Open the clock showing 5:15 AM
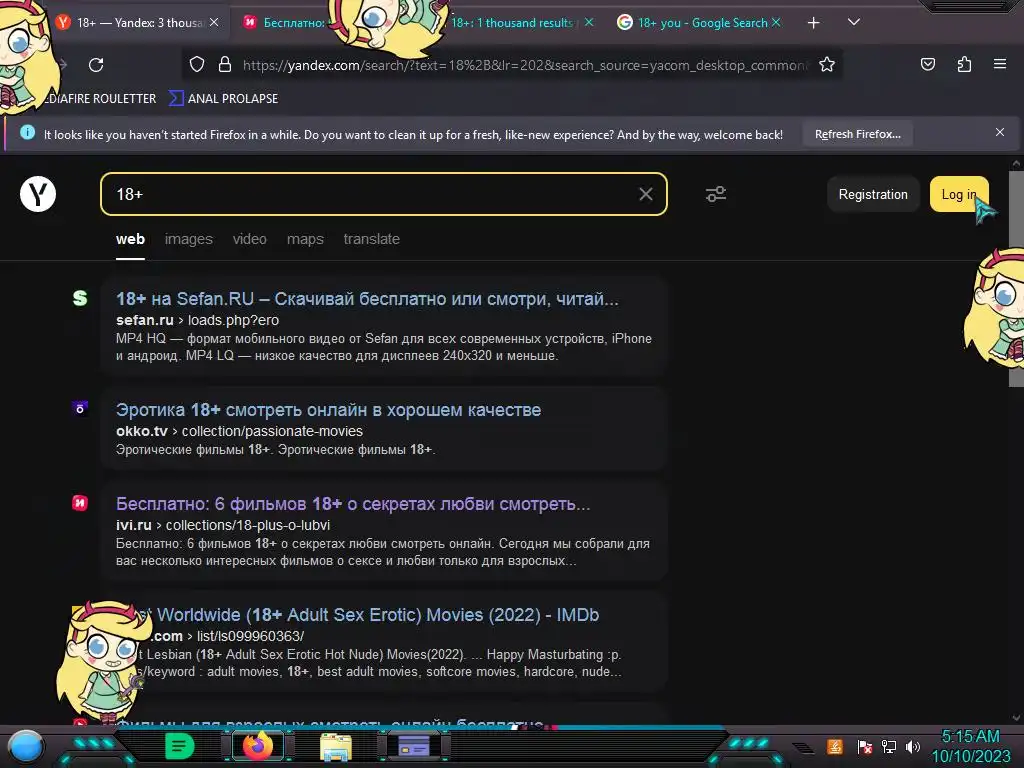Image resolution: width=1024 pixels, height=768 pixels. (x=970, y=746)
